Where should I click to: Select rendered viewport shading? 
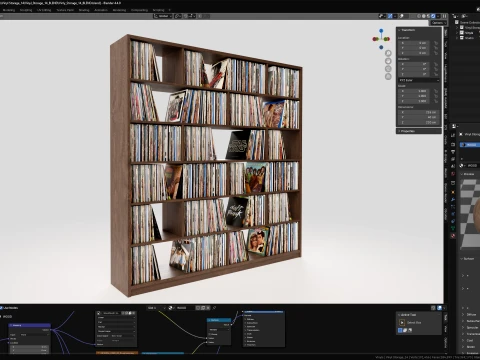pos(433,16)
